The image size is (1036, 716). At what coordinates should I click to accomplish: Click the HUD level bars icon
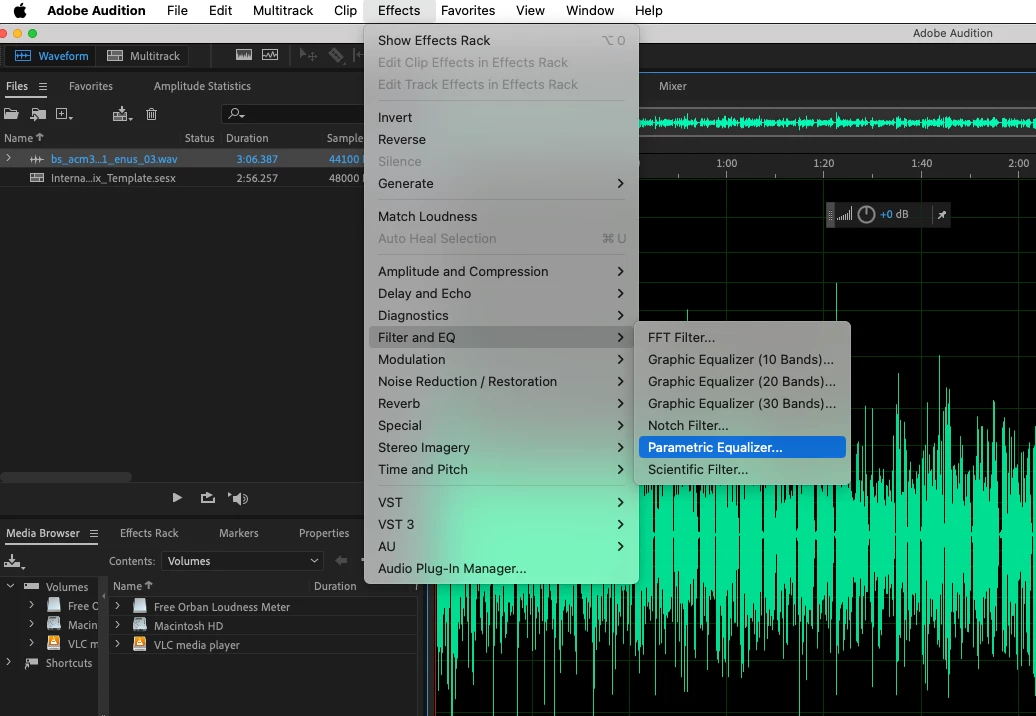pyautogui.click(x=844, y=215)
